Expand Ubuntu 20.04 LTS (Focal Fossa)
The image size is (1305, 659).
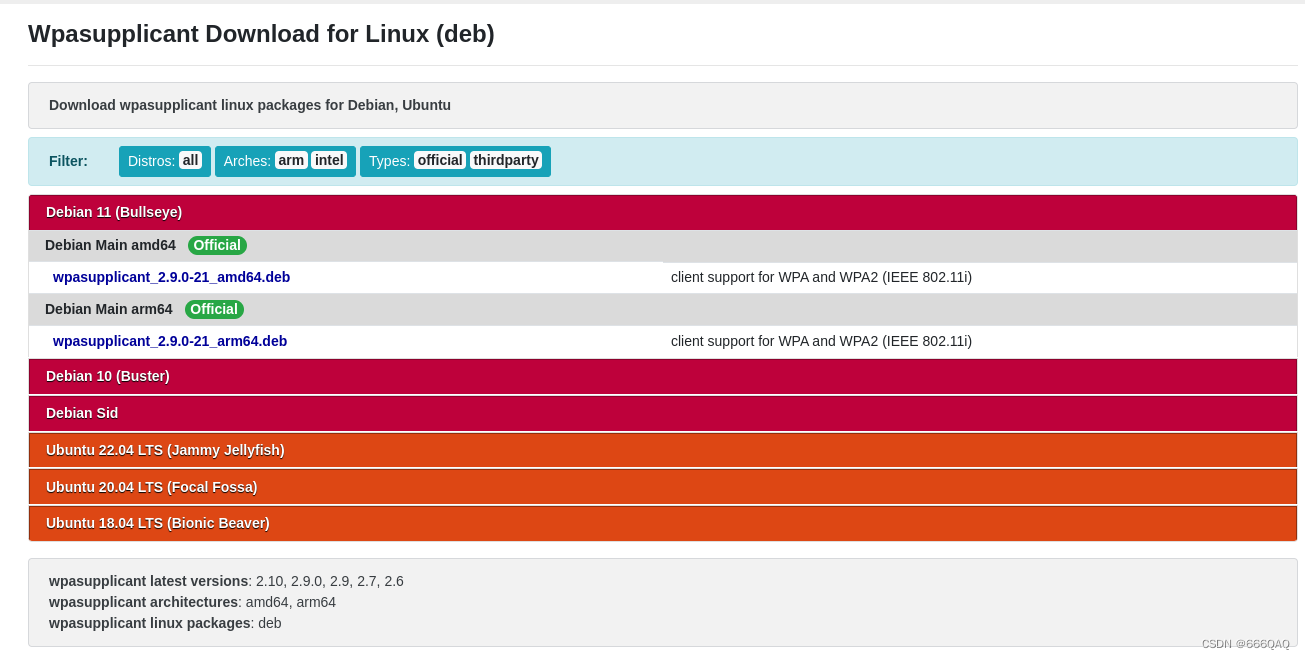click(x=152, y=487)
